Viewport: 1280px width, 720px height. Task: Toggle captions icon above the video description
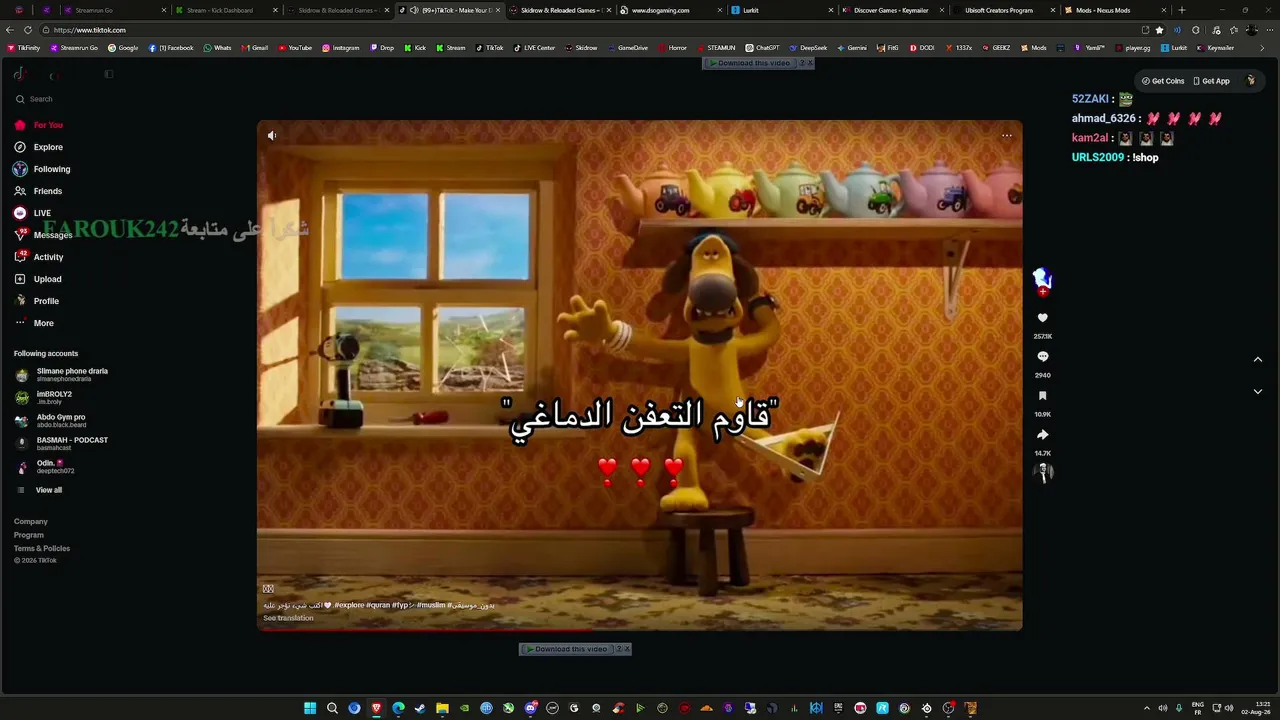coord(268,589)
